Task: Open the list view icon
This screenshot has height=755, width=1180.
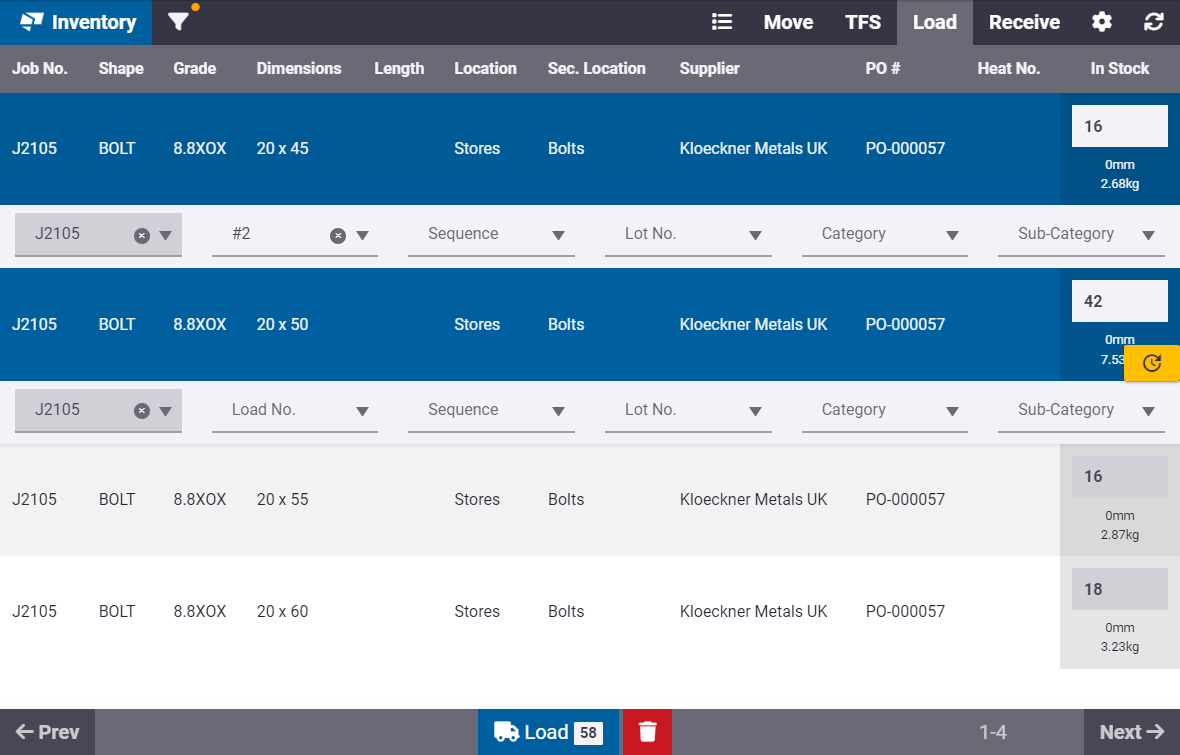Action: [x=721, y=22]
